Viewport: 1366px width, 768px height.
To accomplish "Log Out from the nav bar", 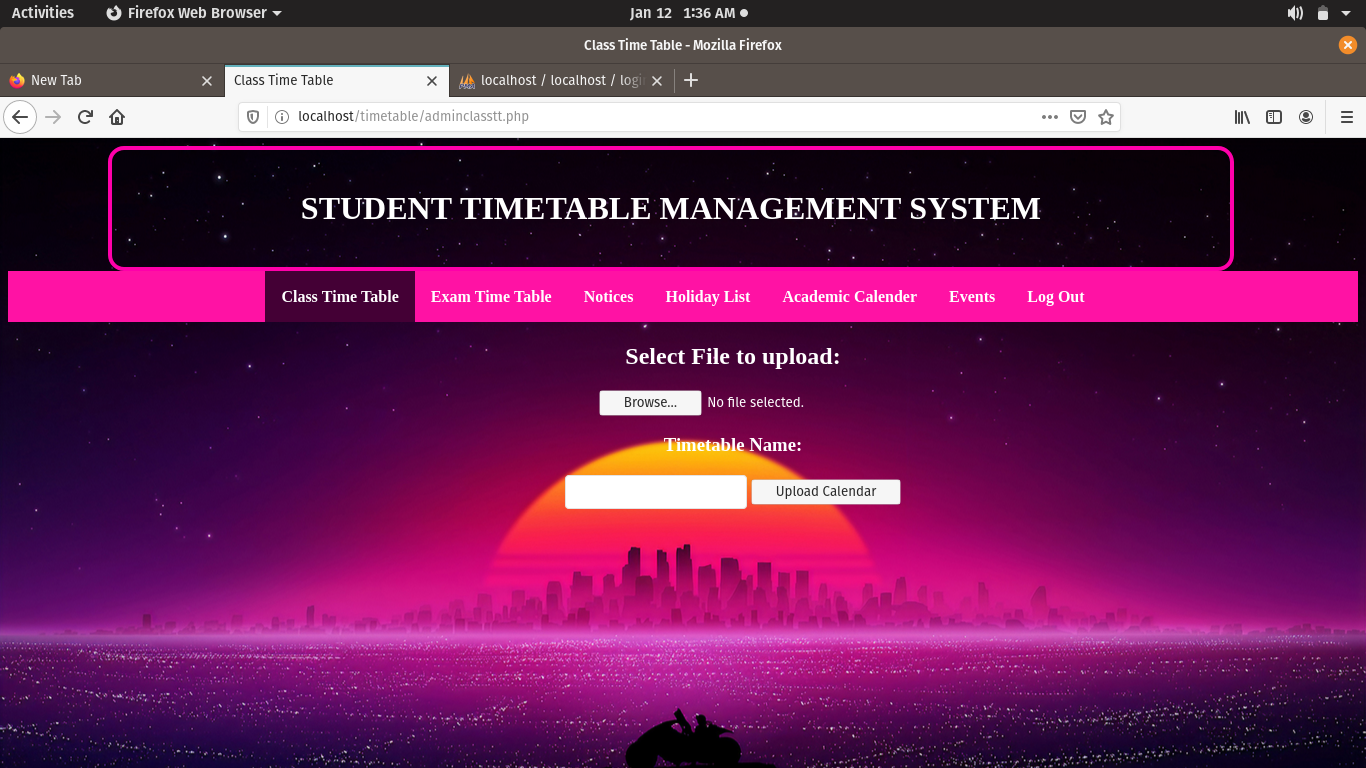I will pos(1056,297).
